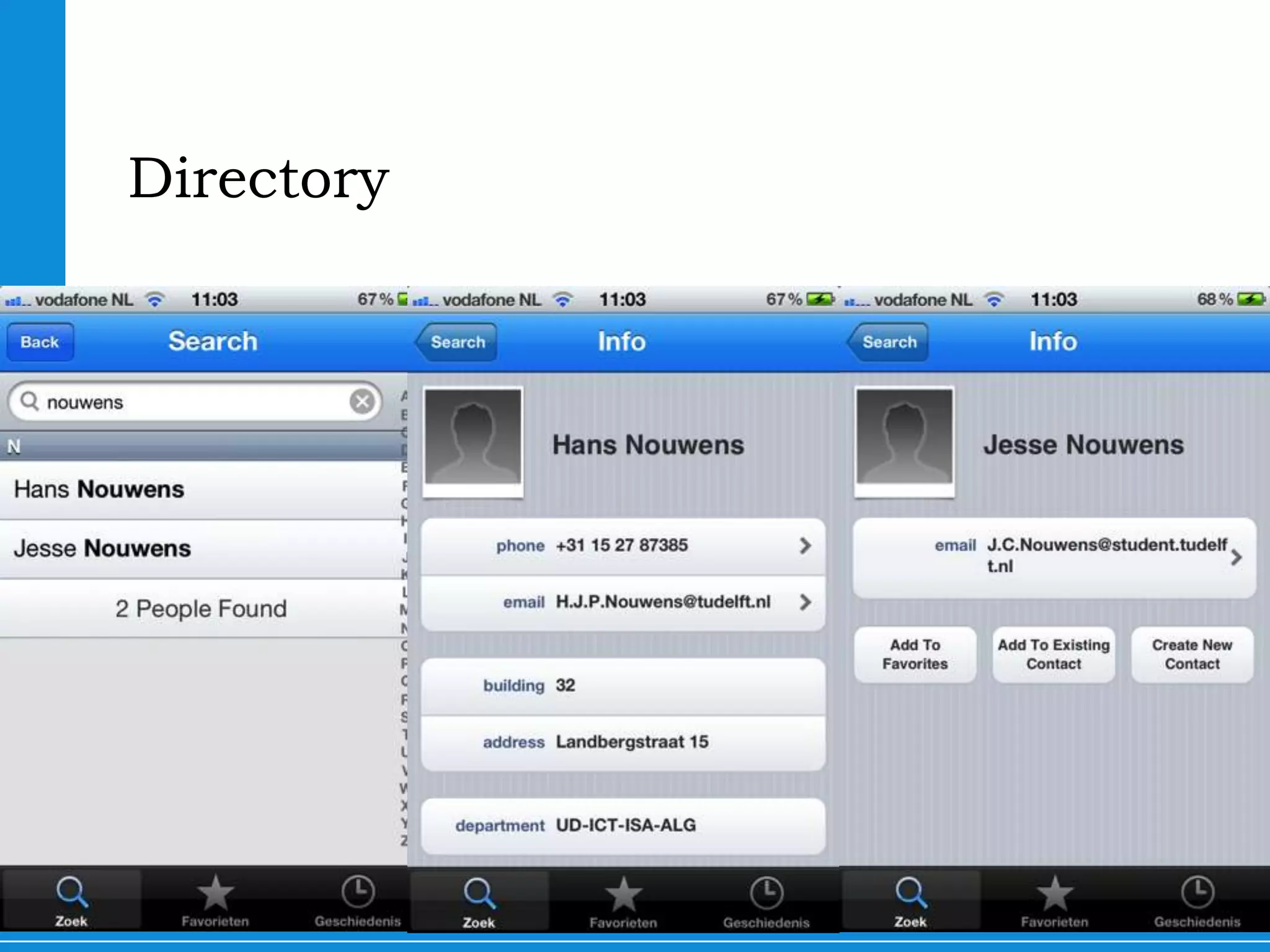Screen dimensions: 1270x952
Task: Tap battery icon in middle status bar
Action: pos(820,299)
